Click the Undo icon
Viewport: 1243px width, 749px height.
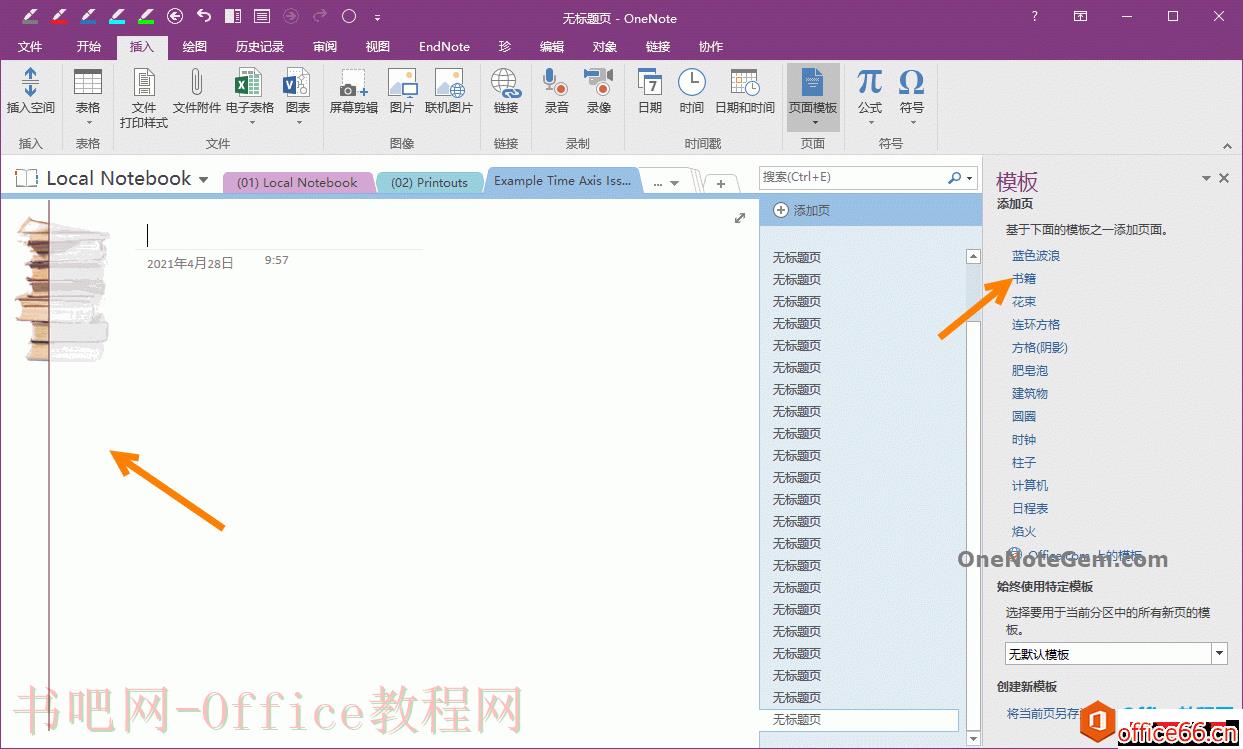point(204,16)
